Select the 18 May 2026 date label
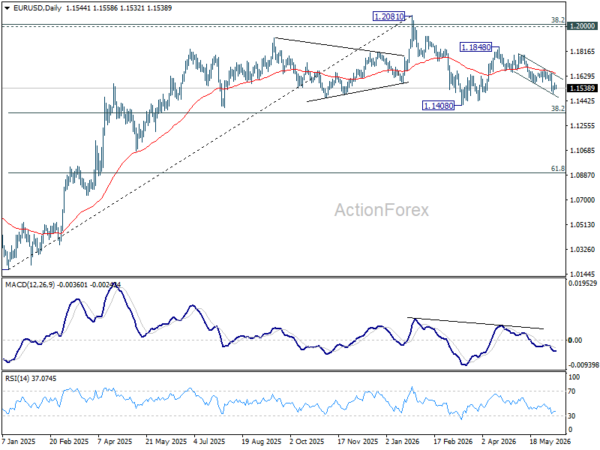600x450 pixels. point(550,442)
